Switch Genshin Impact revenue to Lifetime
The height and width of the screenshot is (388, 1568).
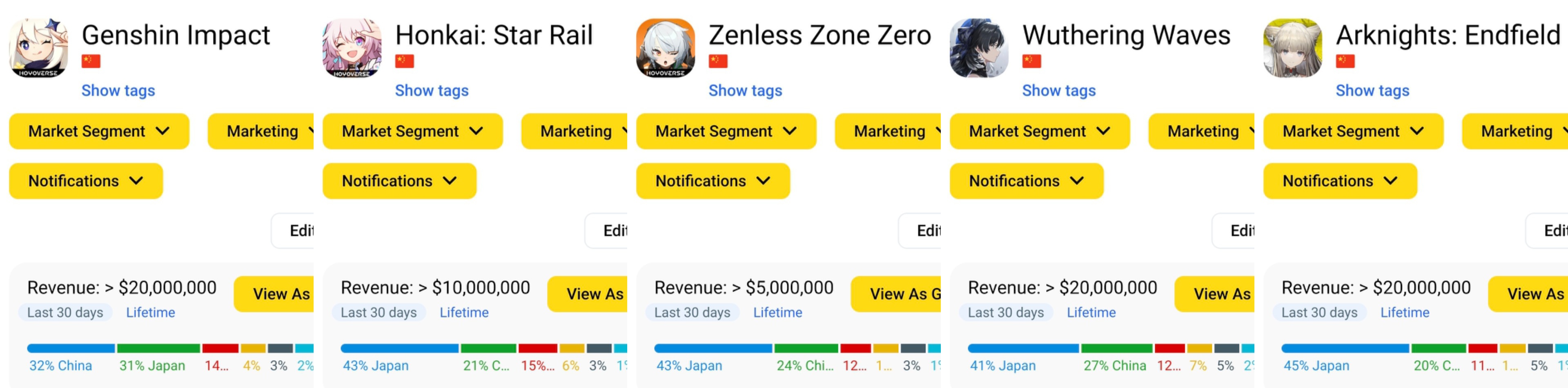point(150,312)
